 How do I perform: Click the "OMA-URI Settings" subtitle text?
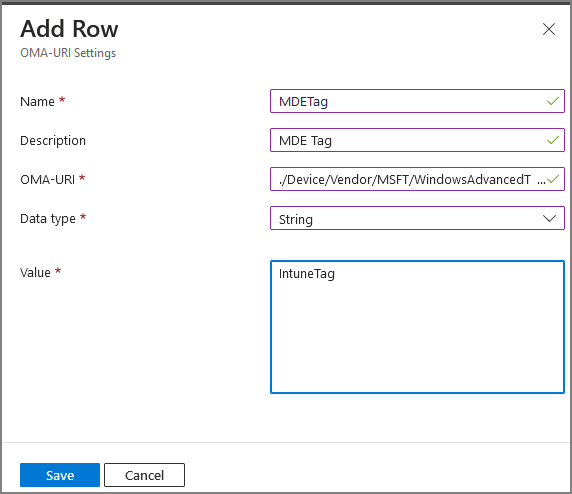[x=68, y=53]
